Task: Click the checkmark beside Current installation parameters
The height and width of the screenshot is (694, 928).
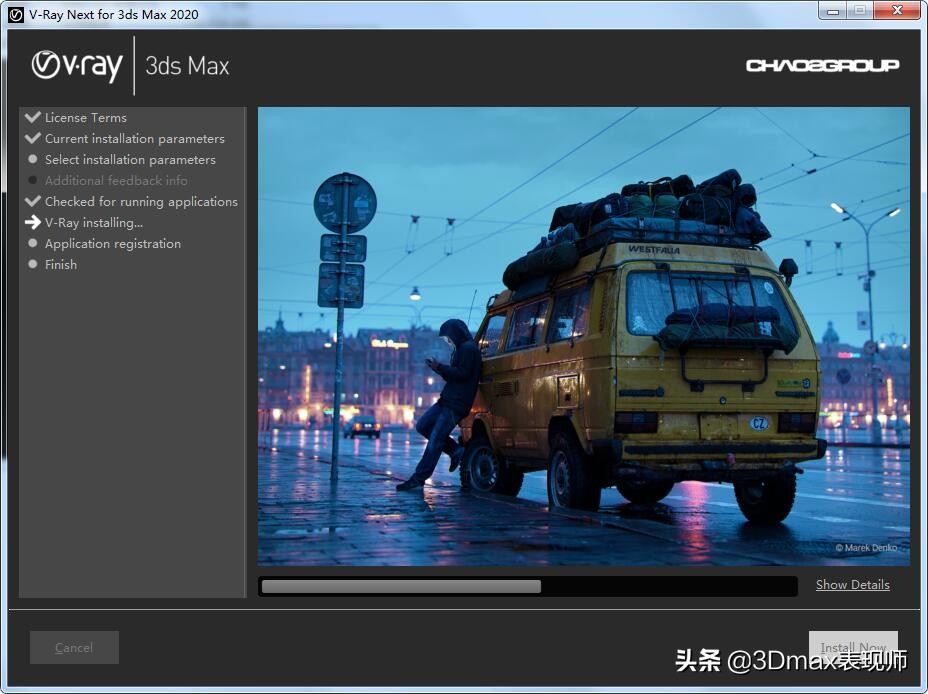Action: 33,138
